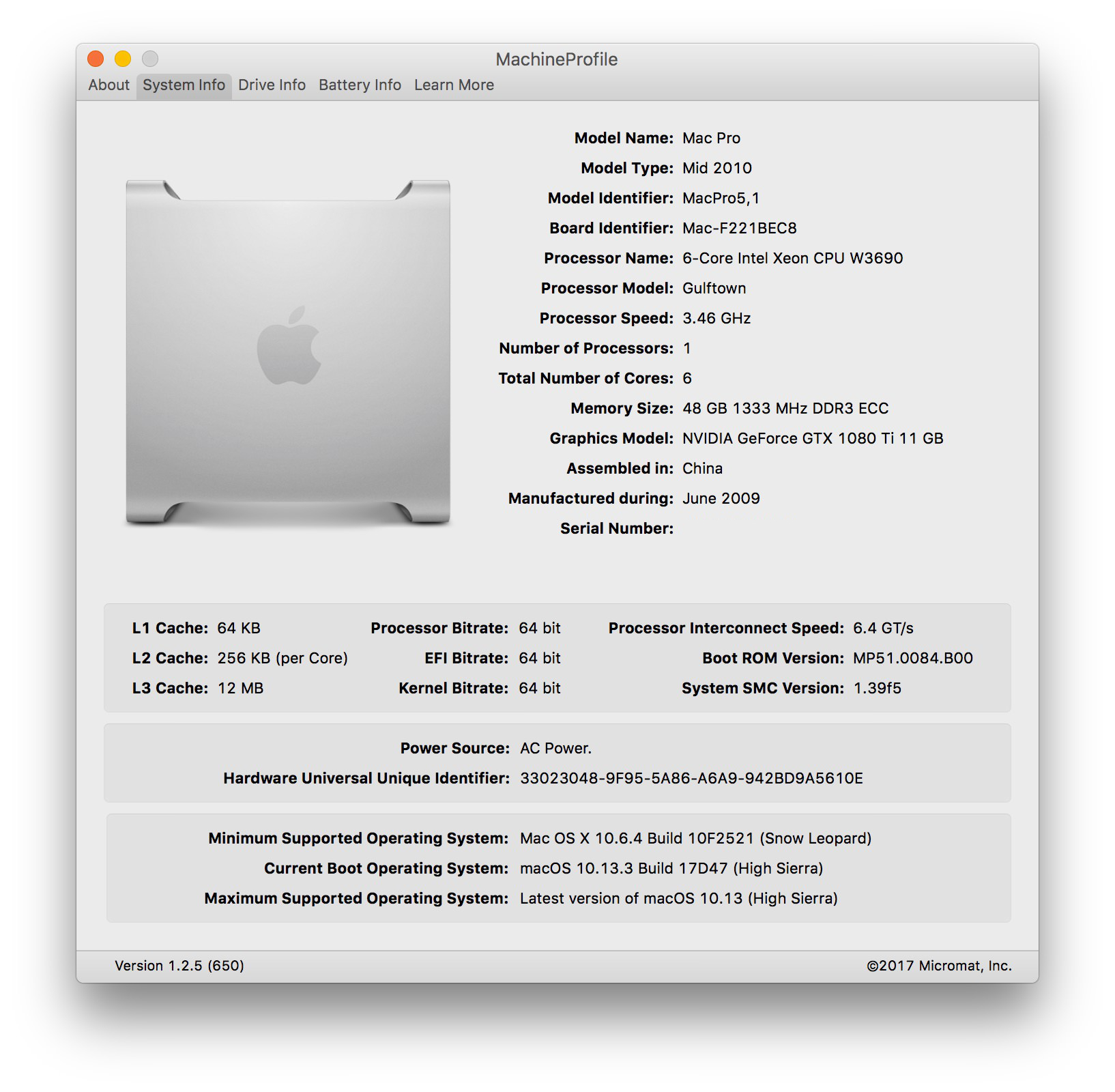The height and width of the screenshot is (1092, 1115).
Task: Select the System Info tab
Action: click(184, 85)
